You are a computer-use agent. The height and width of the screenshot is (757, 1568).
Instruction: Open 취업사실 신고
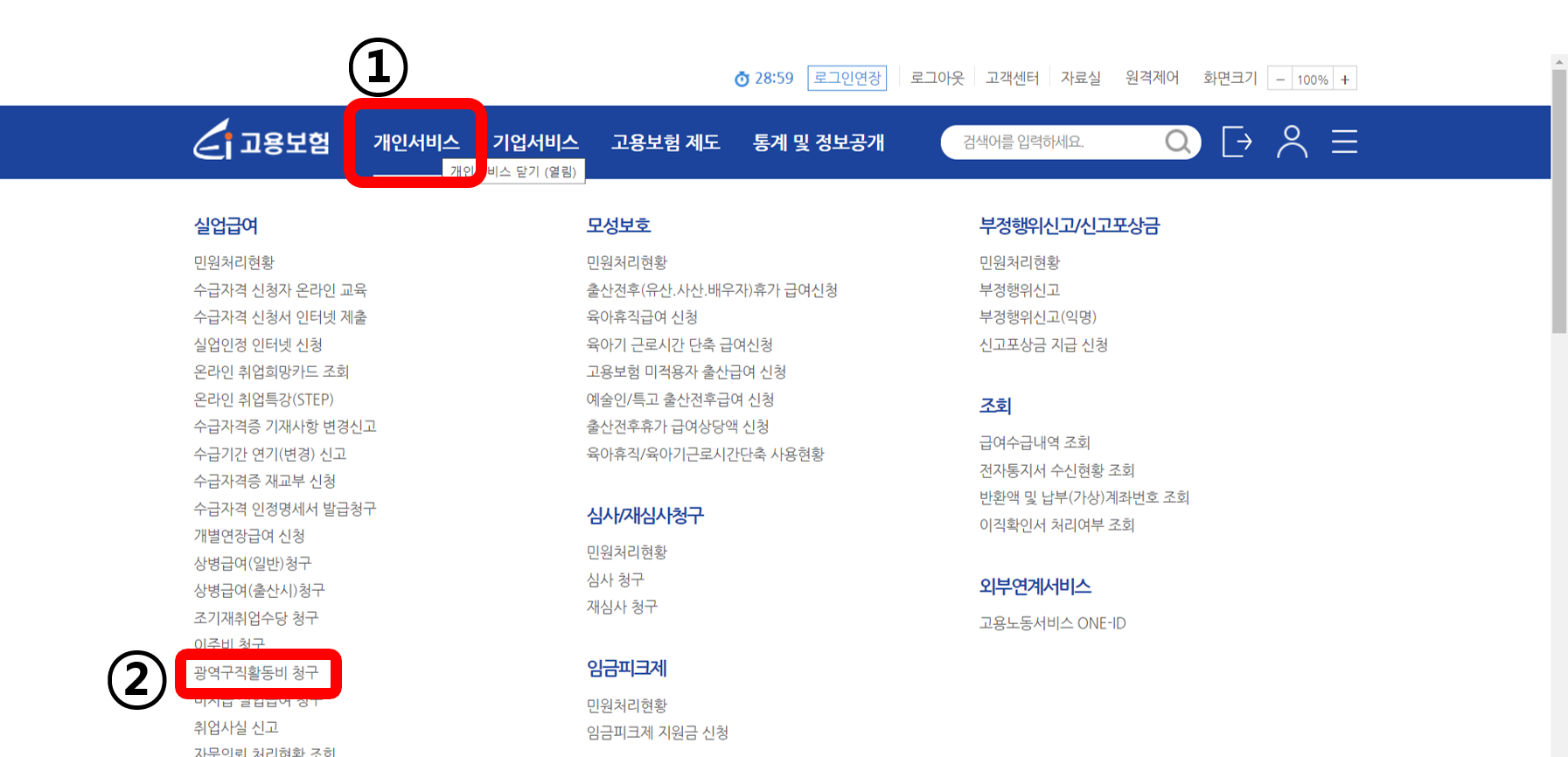[x=236, y=727]
